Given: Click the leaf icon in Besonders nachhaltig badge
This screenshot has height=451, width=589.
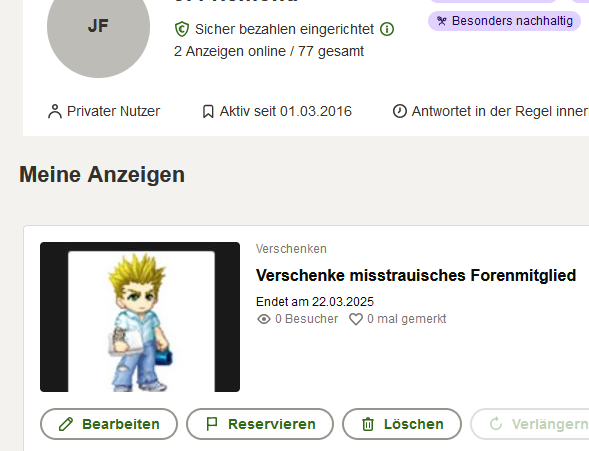Looking at the screenshot, I should (x=442, y=21).
